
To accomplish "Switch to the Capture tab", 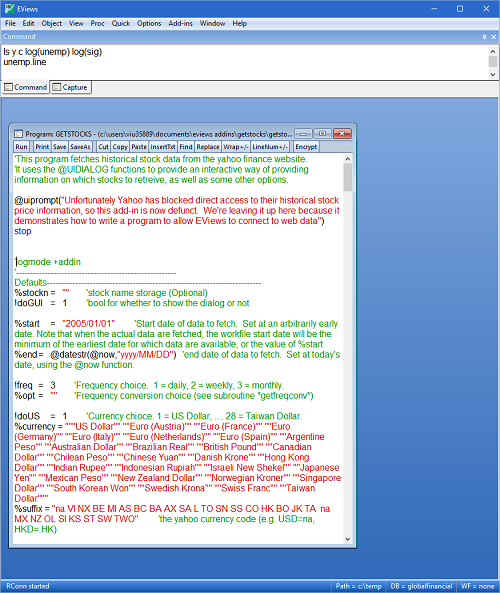I will click(x=71, y=87).
